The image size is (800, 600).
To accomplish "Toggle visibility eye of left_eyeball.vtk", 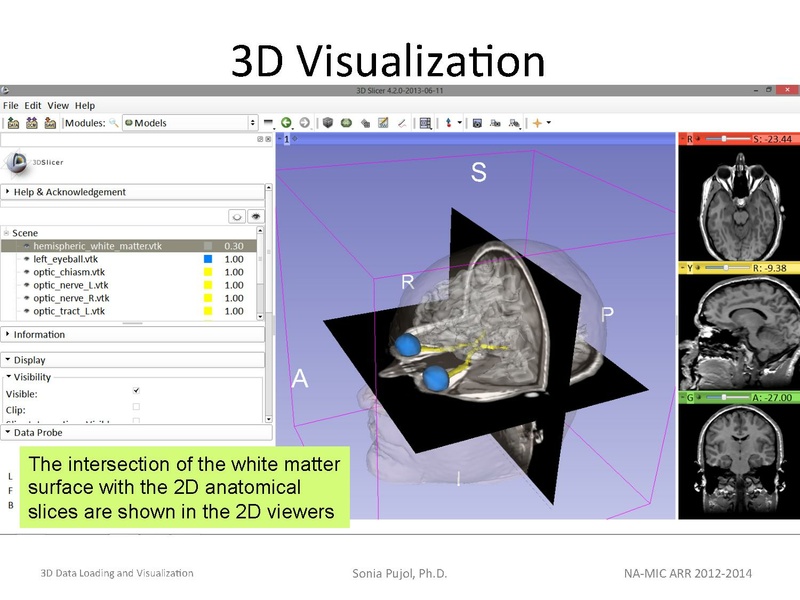I will (27, 259).
